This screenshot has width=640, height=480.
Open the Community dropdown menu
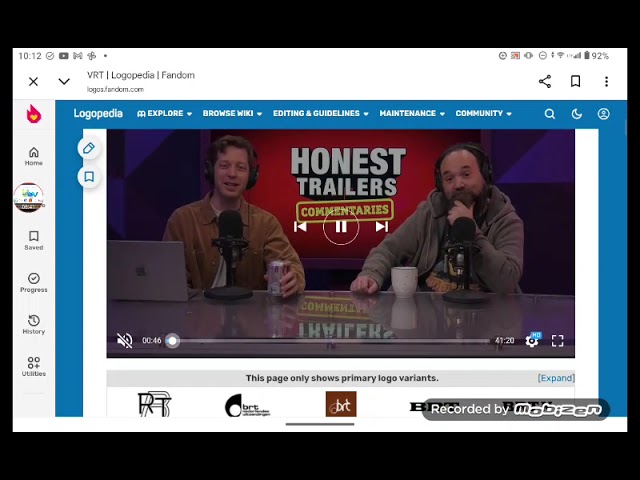point(483,113)
